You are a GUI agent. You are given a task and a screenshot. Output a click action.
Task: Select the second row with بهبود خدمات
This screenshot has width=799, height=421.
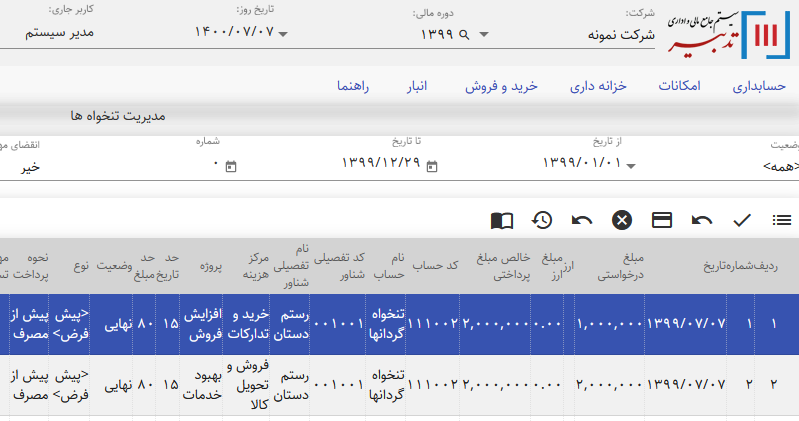coord(400,384)
